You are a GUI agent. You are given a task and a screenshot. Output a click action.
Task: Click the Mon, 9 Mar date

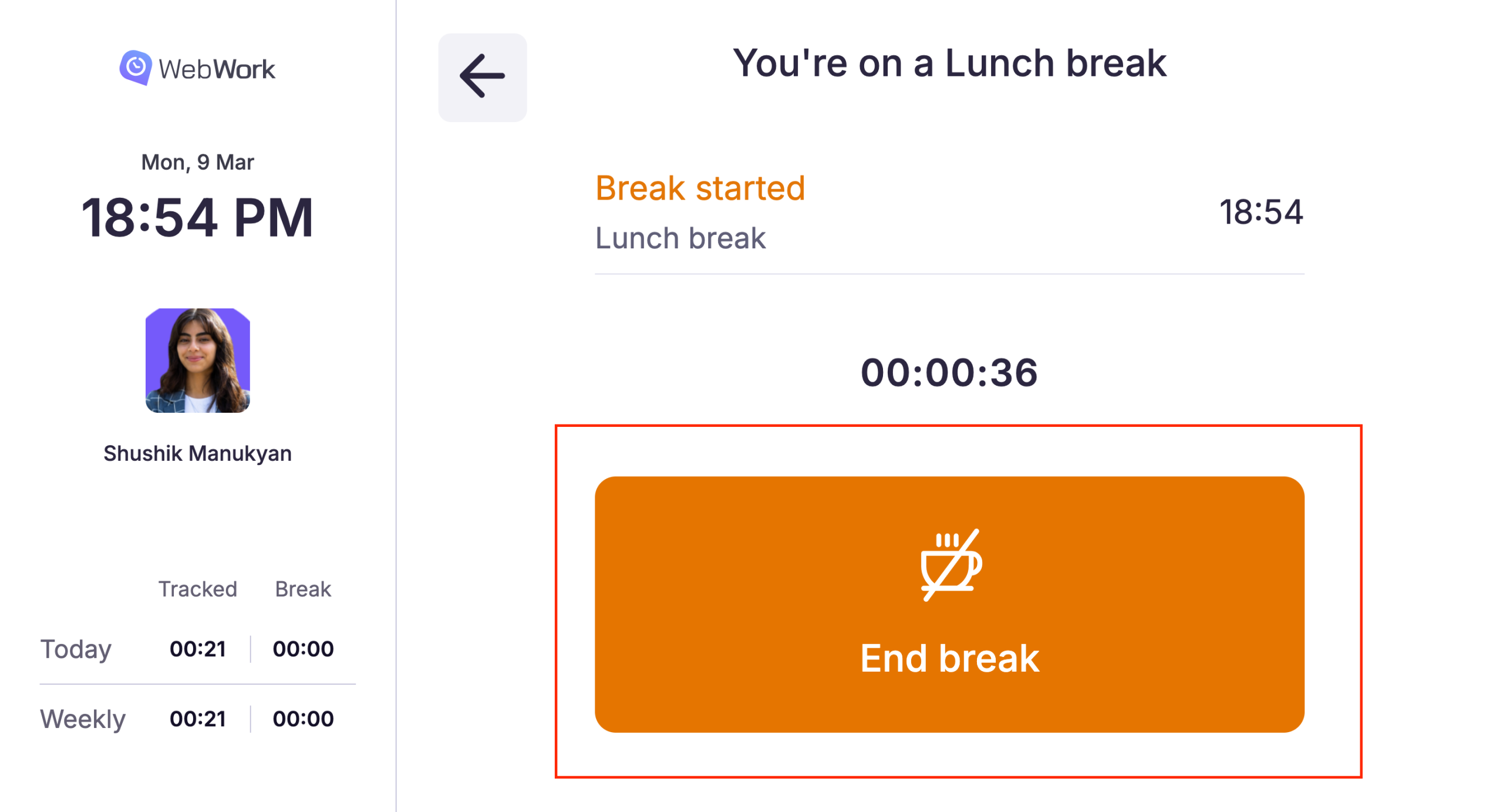point(197,162)
